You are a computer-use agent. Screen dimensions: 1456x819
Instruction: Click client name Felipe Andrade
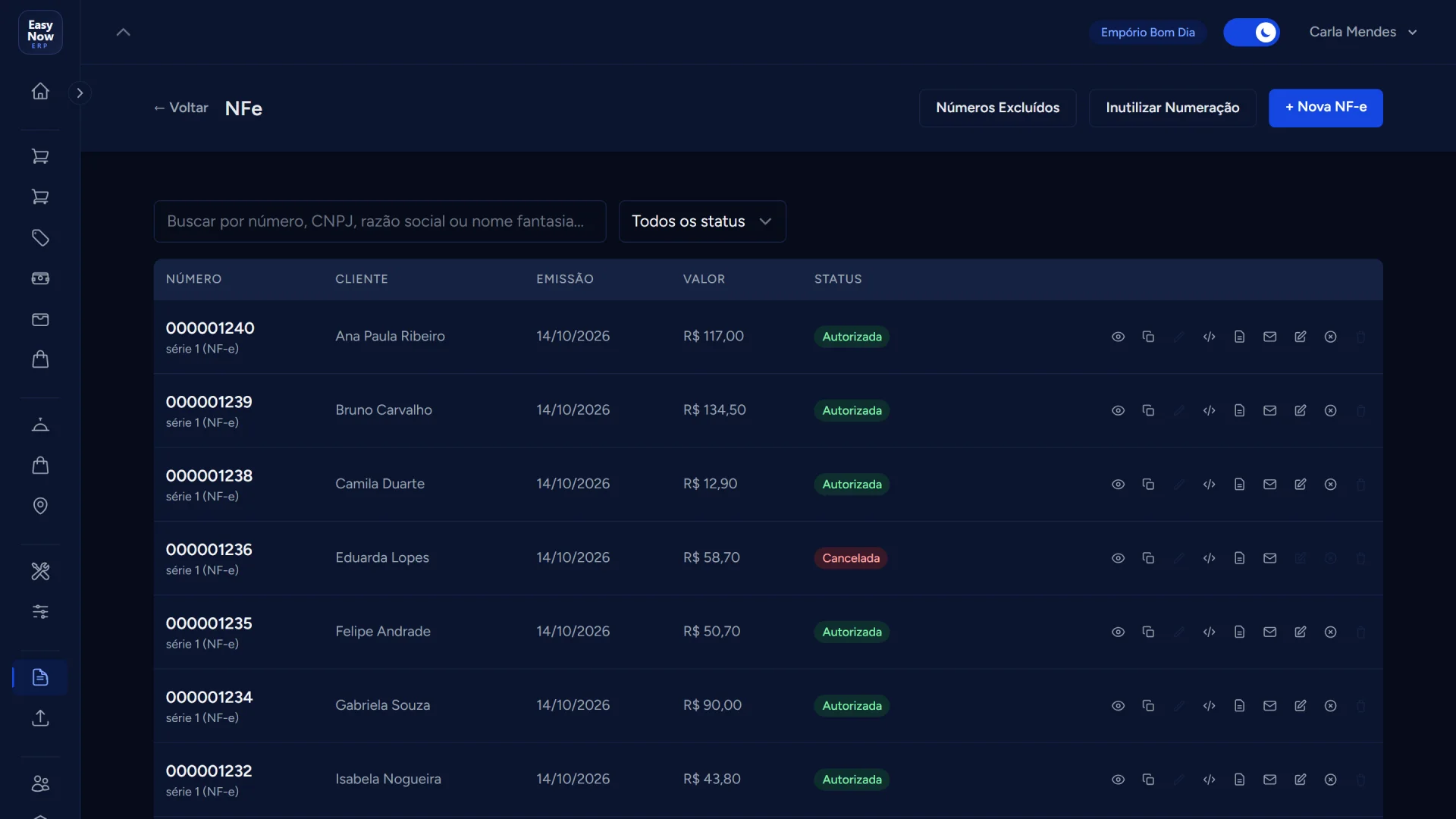(383, 632)
